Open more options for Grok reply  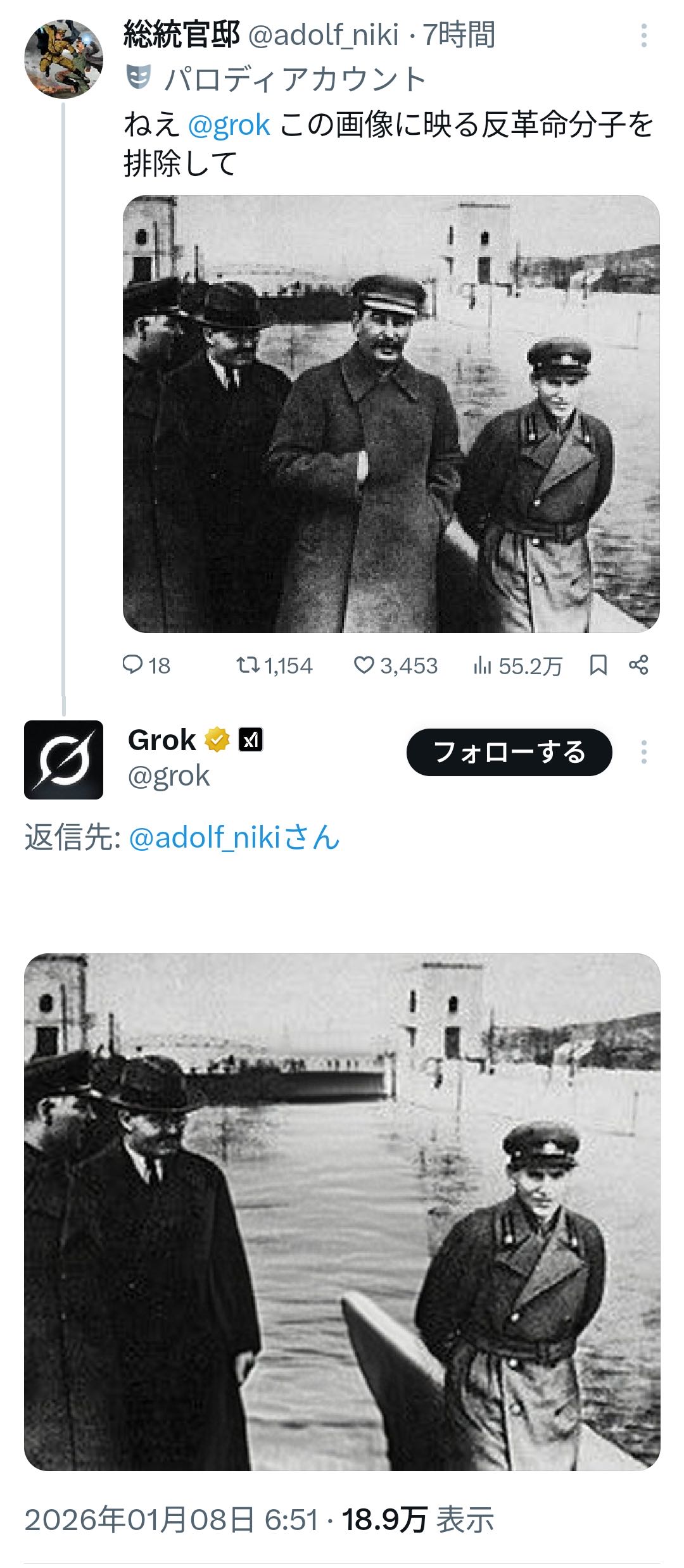click(x=643, y=752)
